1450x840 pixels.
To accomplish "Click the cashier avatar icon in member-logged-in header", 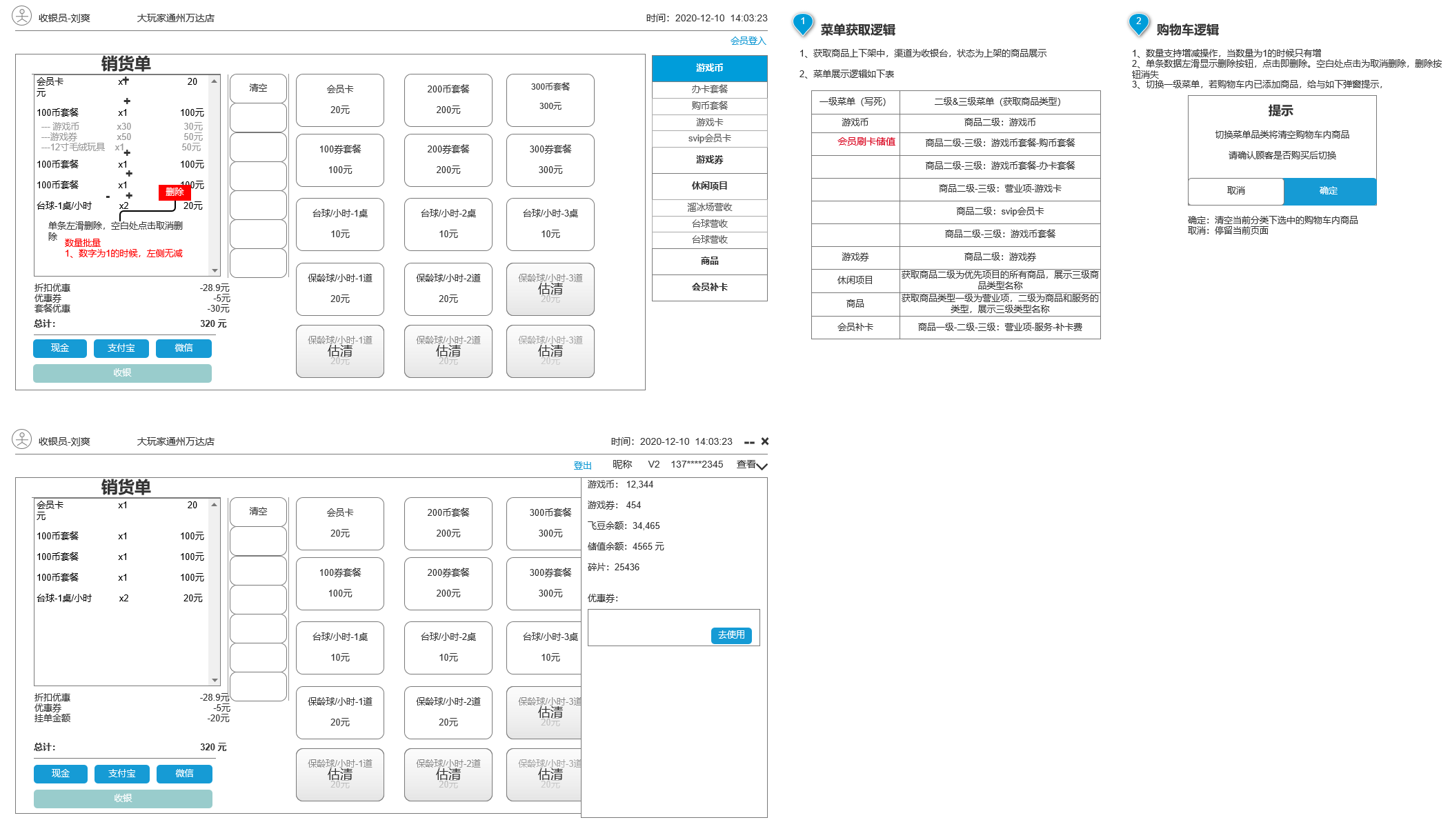I will click(x=22, y=439).
